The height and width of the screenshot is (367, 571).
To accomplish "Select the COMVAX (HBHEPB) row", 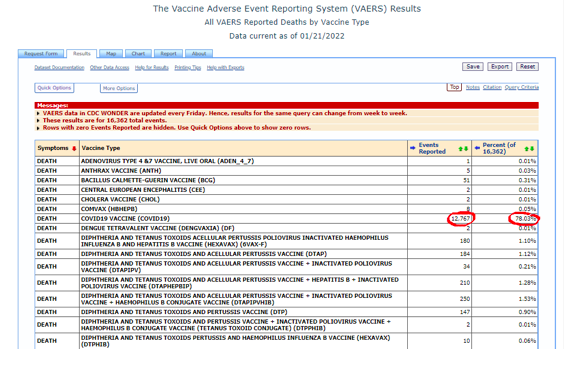I will [x=286, y=209].
